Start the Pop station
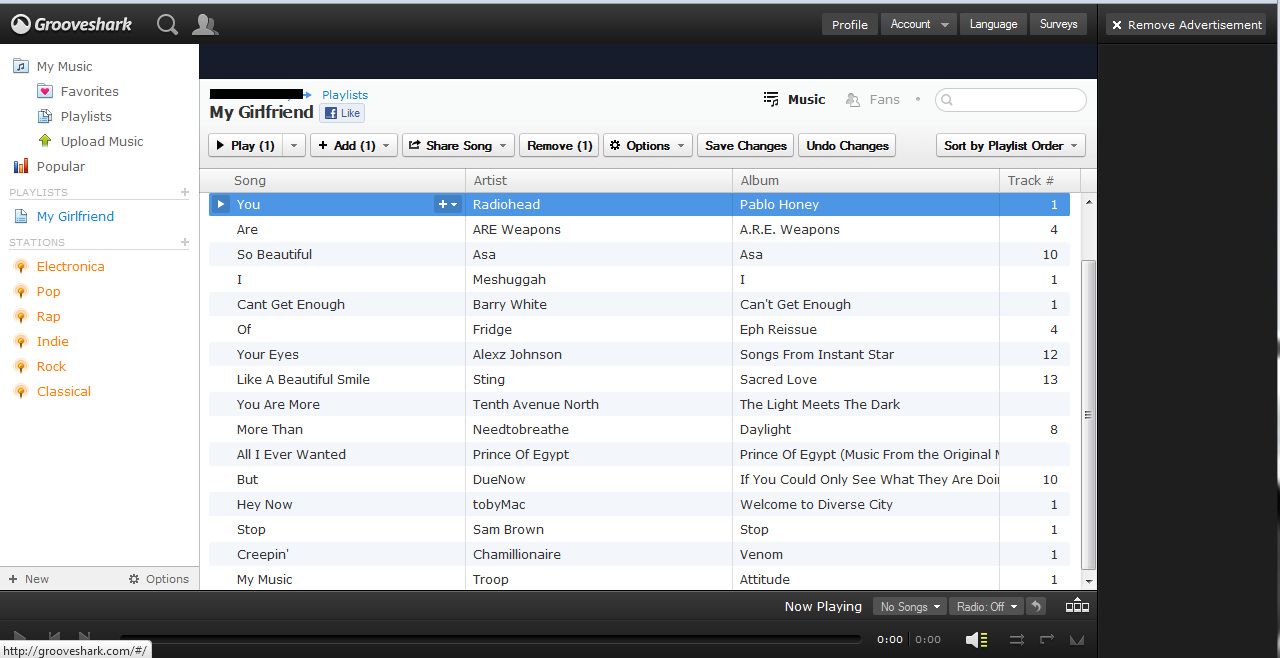 point(48,291)
